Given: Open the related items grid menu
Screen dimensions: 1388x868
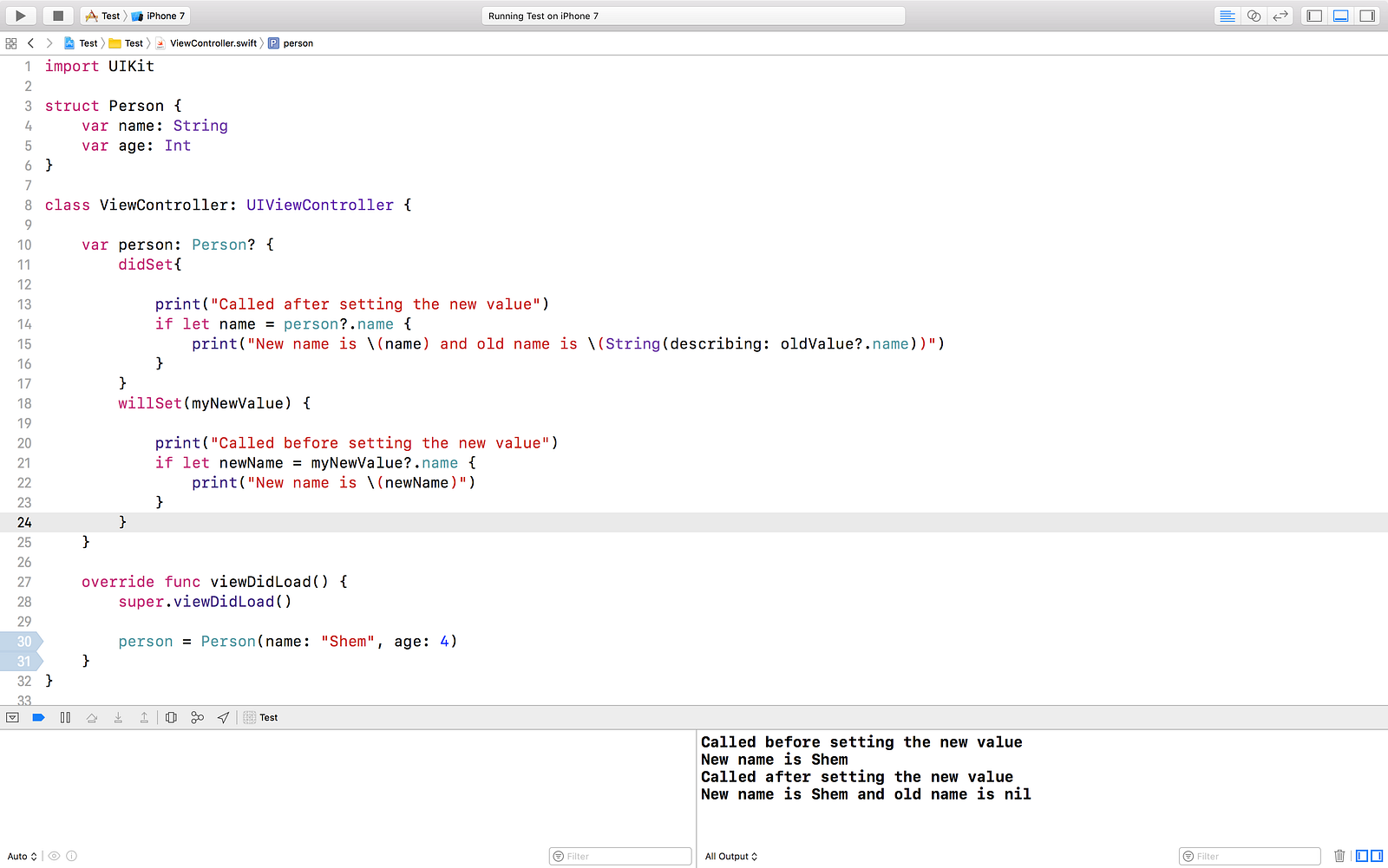Looking at the screenshot, I should [11, 43].
